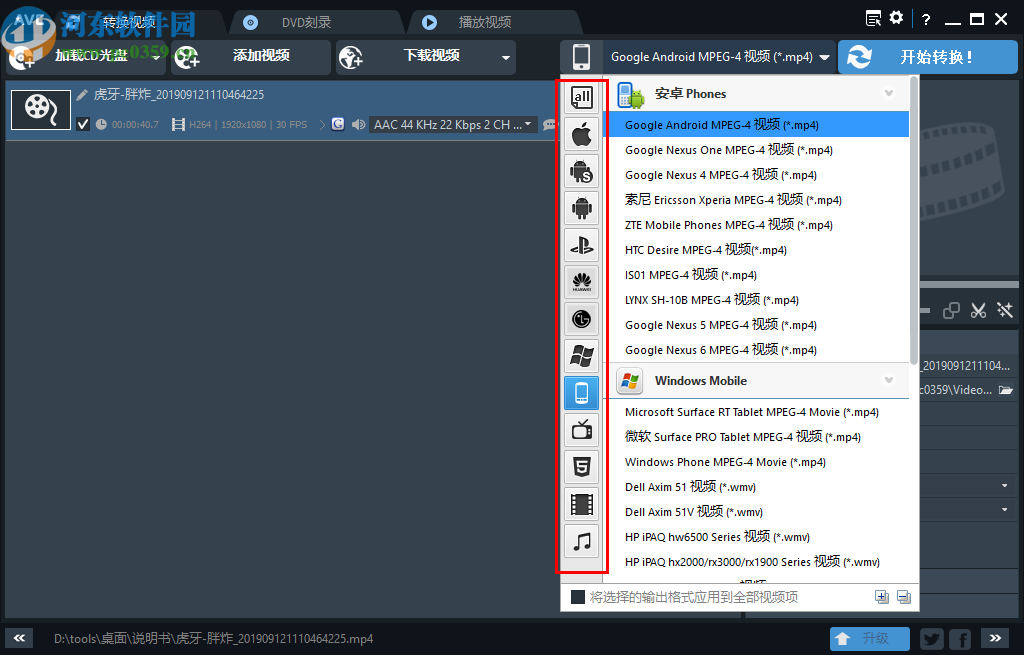Click the trim scissors icon

coord(978,310)
